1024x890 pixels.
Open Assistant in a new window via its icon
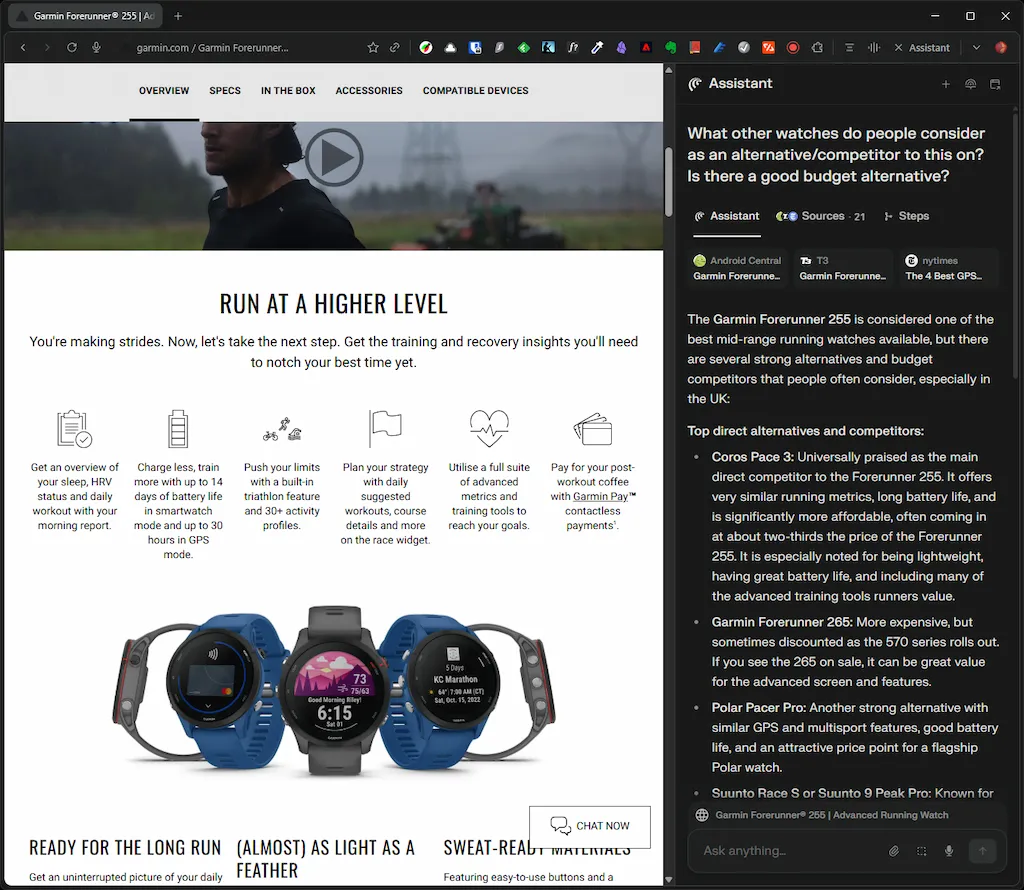pos(995,84)
